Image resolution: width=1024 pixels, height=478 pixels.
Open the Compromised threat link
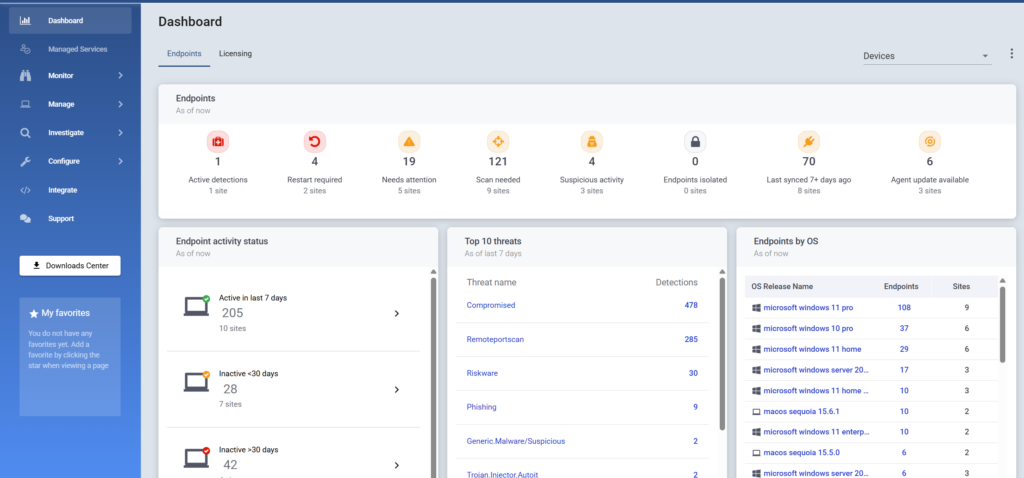[x=490, y=304]
